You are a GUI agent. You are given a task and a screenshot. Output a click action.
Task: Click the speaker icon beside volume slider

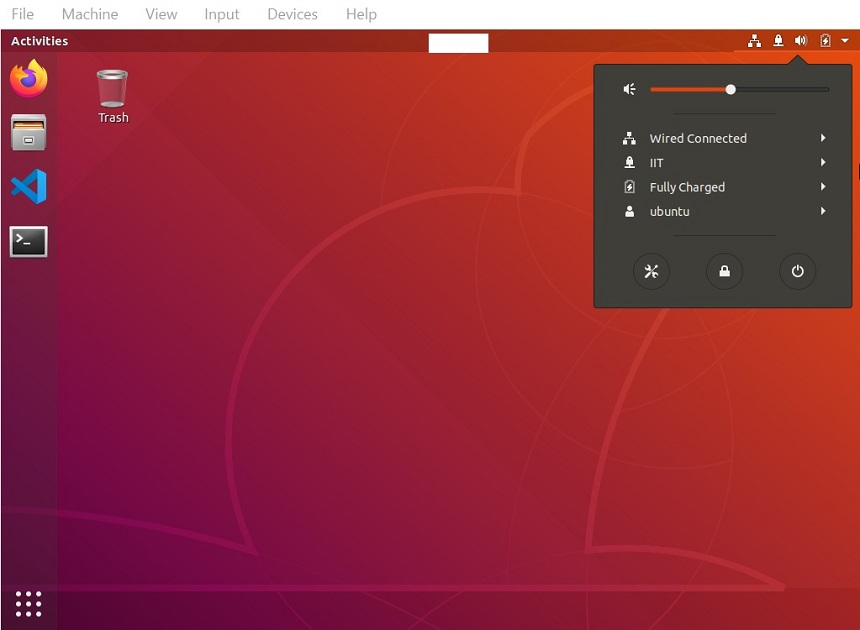click(630, 89)
